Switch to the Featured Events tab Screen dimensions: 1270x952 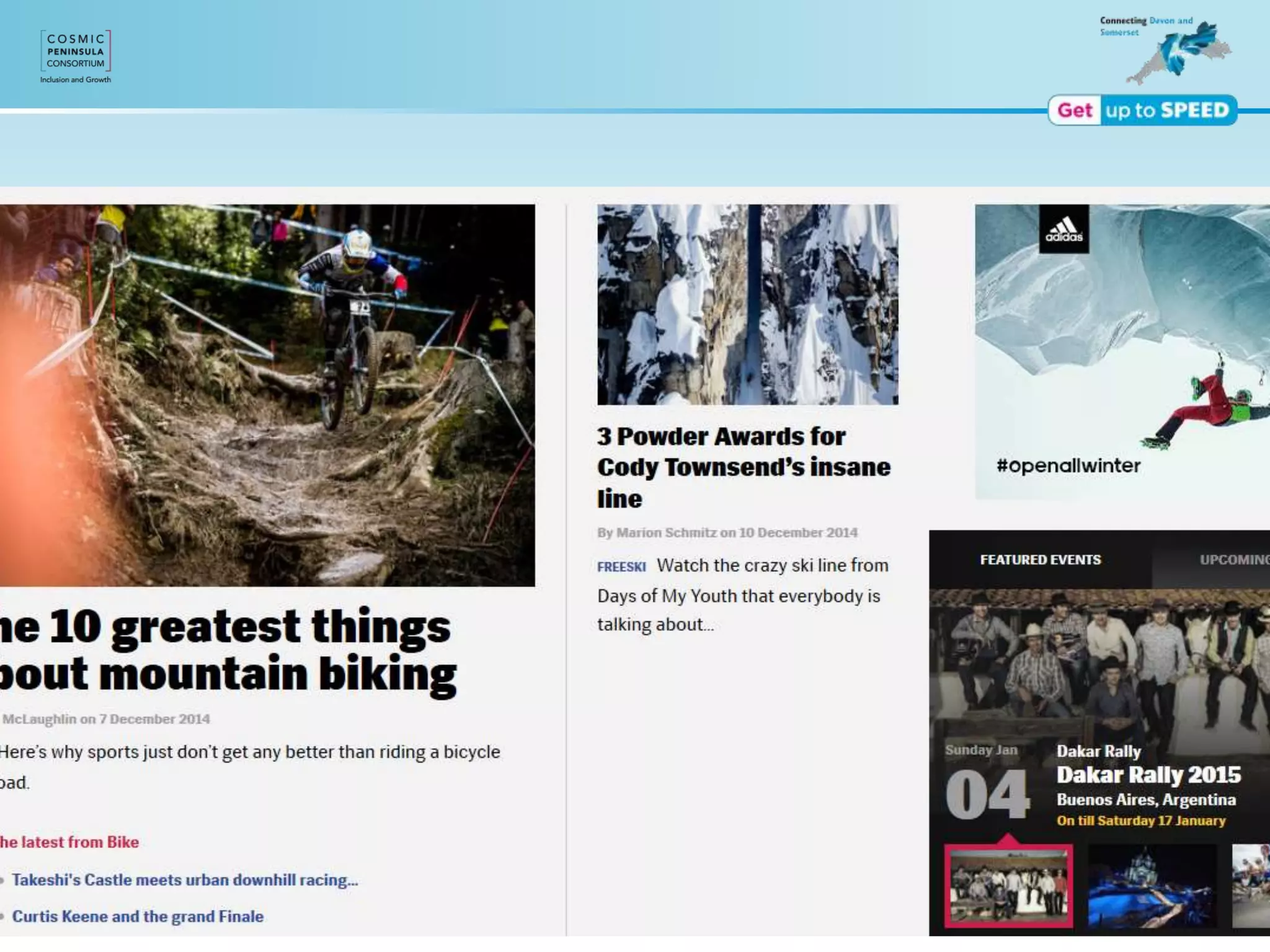tap(1040, 560)
